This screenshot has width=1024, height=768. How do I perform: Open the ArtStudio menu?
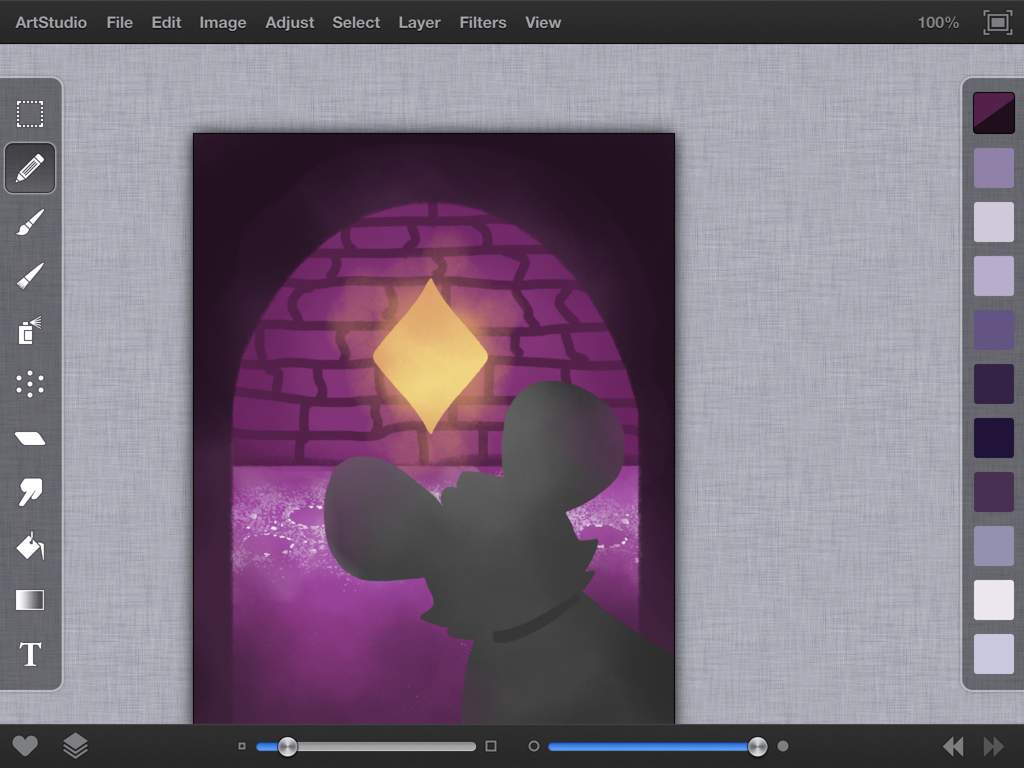(51, 23)
